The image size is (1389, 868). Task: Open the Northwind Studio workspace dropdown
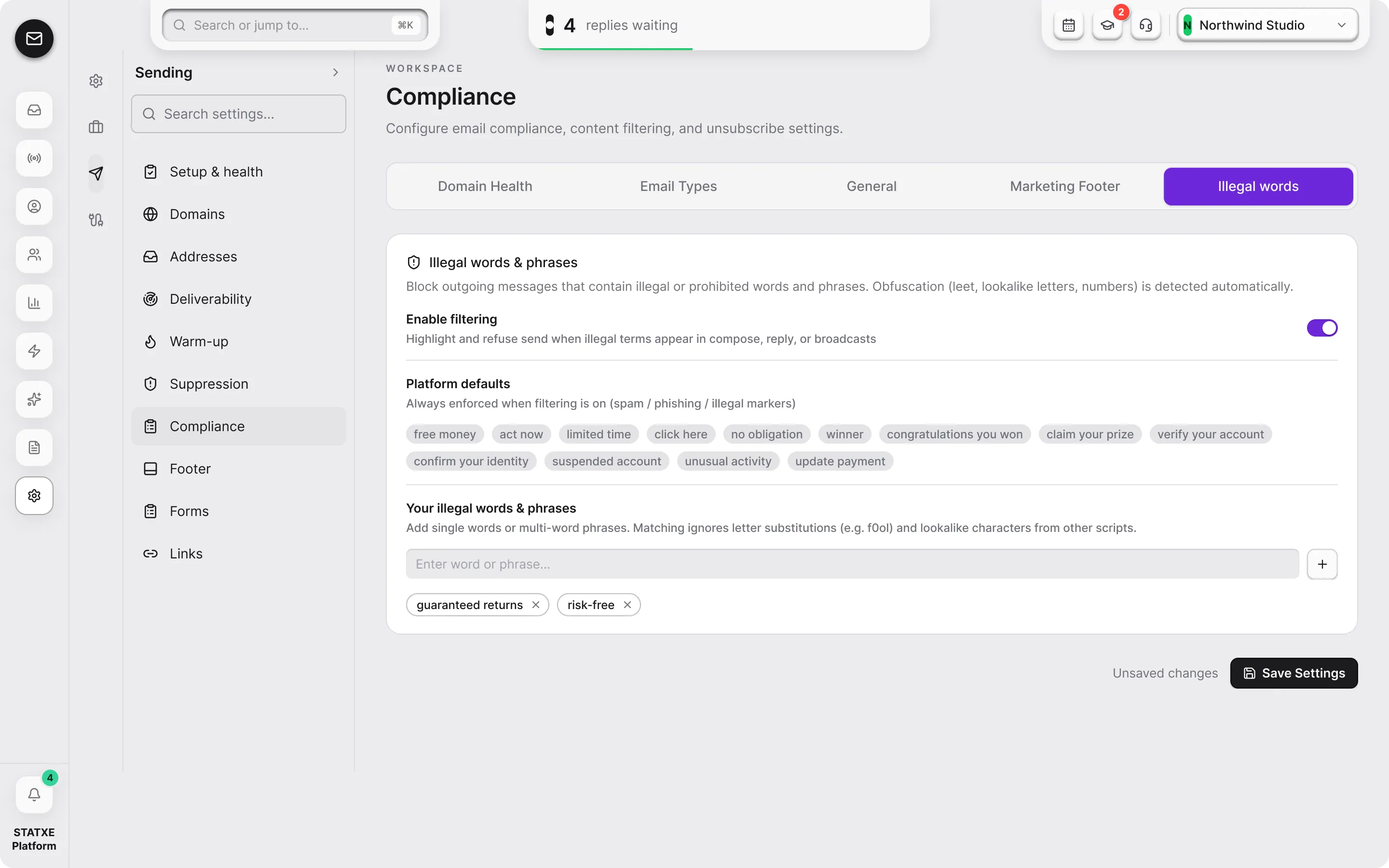pos(1267,25)
